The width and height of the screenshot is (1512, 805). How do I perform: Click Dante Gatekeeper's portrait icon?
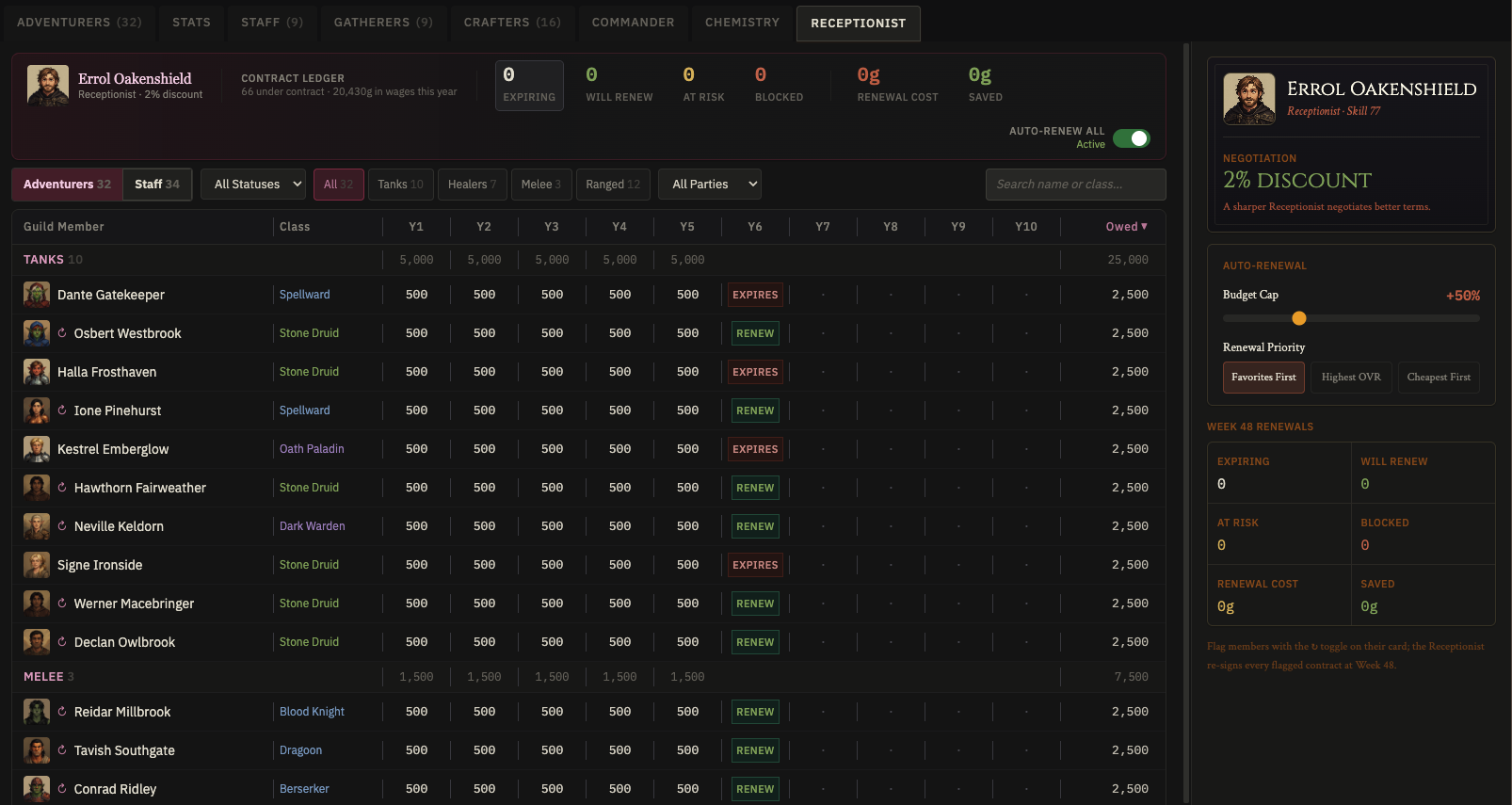click(37, 295)
